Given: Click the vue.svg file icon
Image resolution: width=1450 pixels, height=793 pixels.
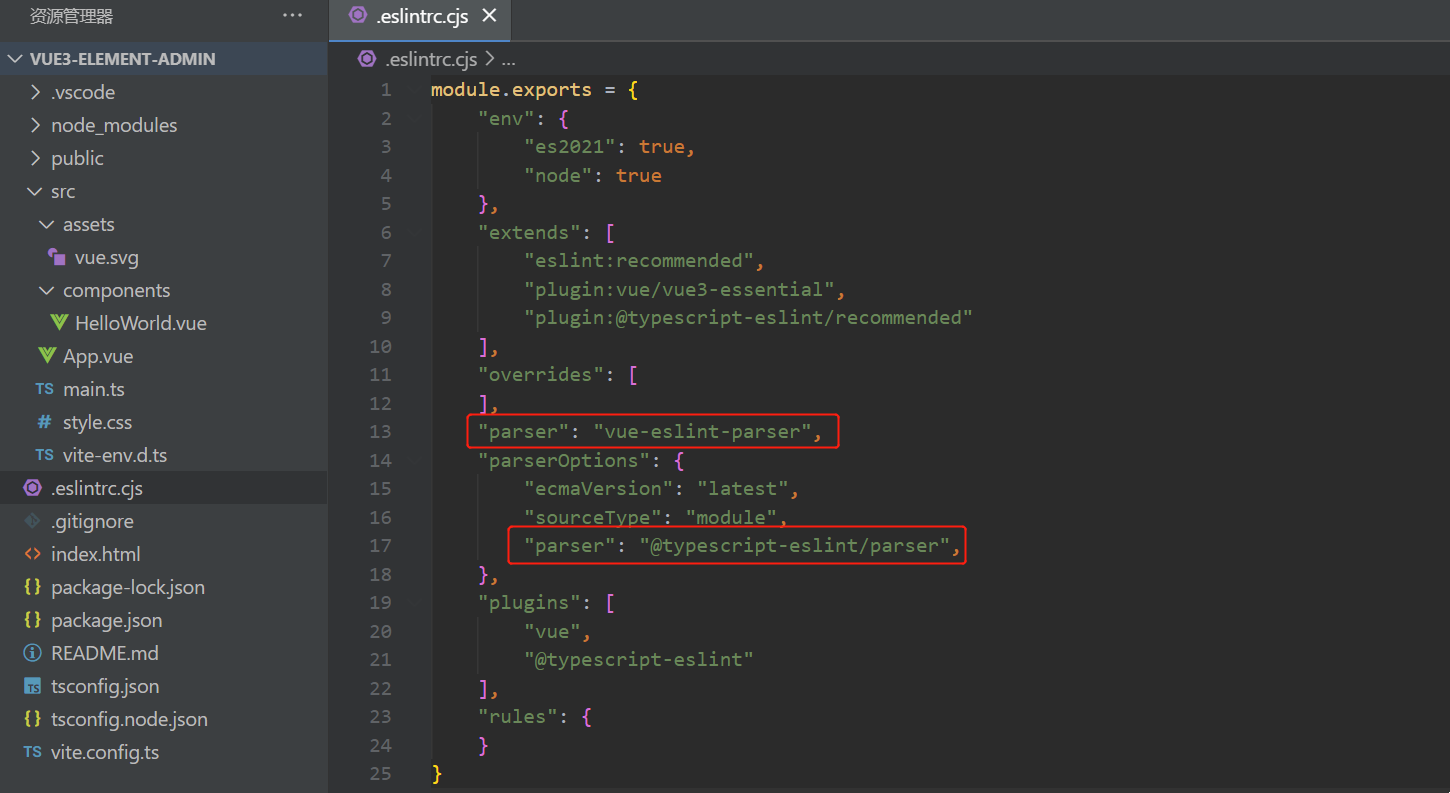Looking at the screenshot, I should [x=57, y=257].
